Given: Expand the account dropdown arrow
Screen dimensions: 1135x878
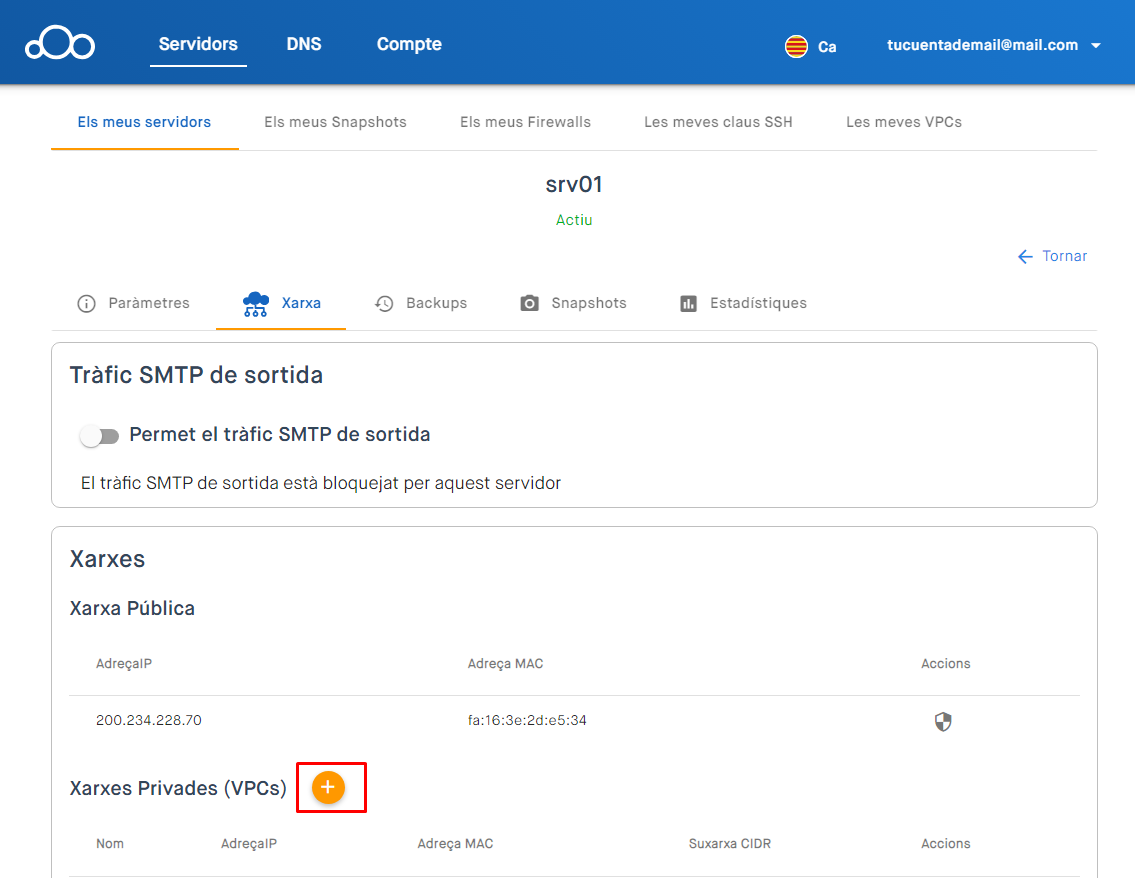Looking at the screenshot, I should click(x=1095, y=46).
